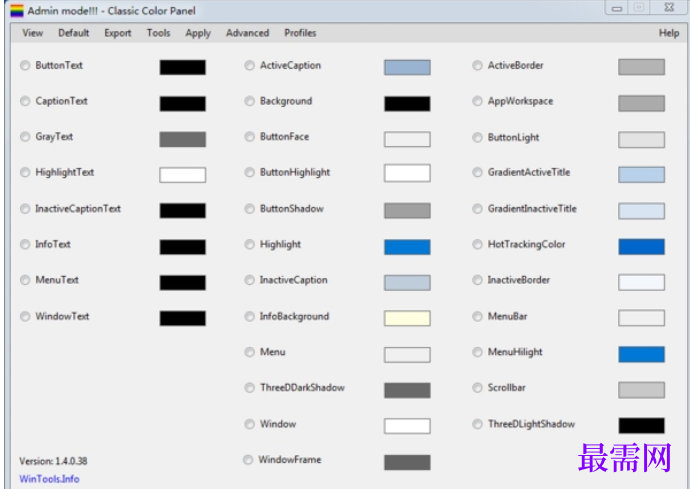The height and width of the screenshot is (489, 690).
Task: Select the HighlightText radio button
Action: 25,173
